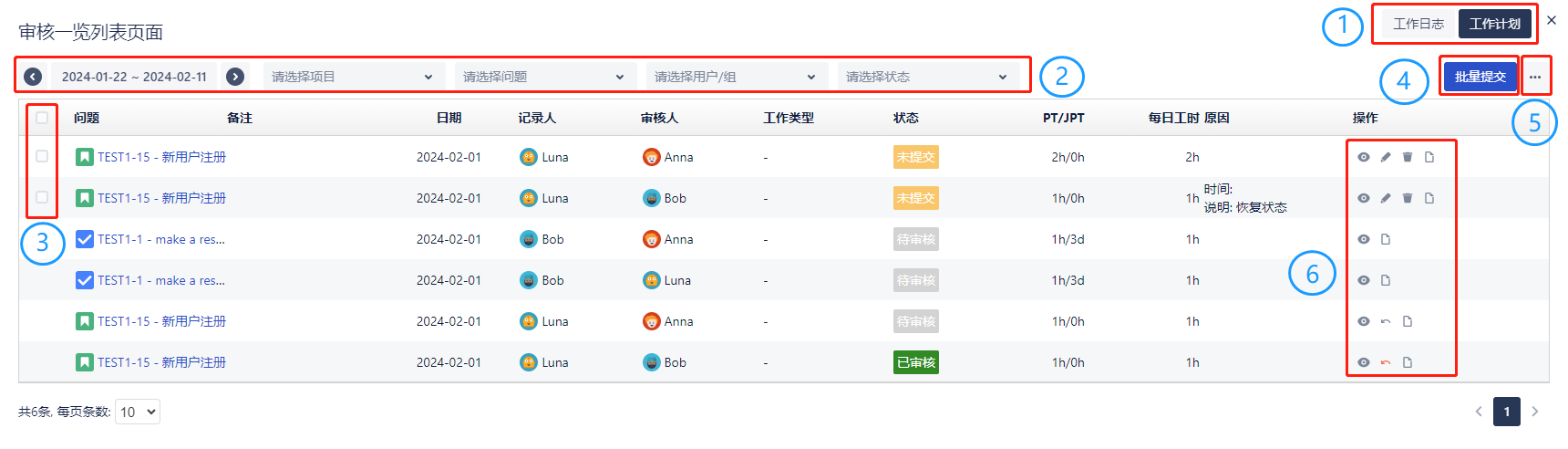Click the 批量提交 button
The height and width of the screenshot is (449, 1568).
tap(1480, 77)
